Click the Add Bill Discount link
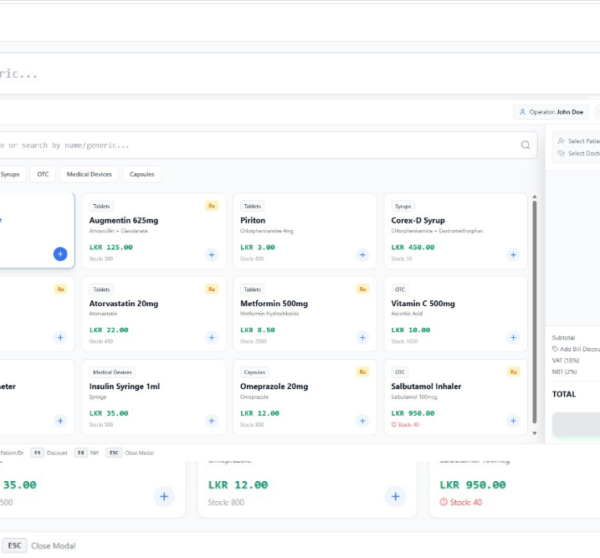Image resolution: width=600 pixels, height=558 pixels. (x=576, y=349)
